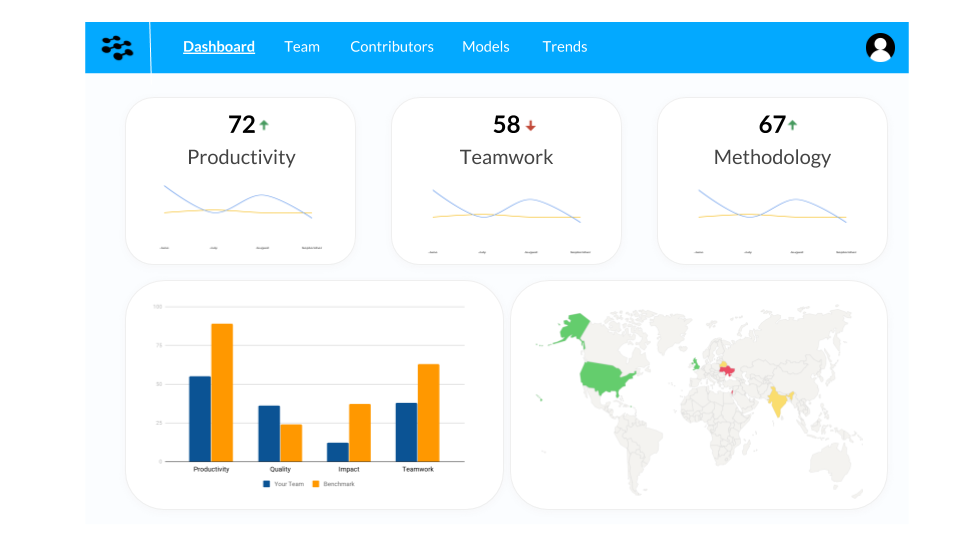Click the app logo in the navbar
The image size is (960, 540).
pos(117,48)
